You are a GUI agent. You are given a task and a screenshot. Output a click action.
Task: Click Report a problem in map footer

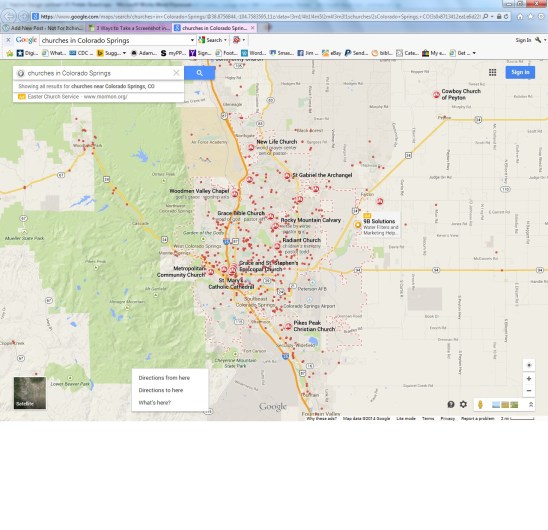(x=477, y=418)
